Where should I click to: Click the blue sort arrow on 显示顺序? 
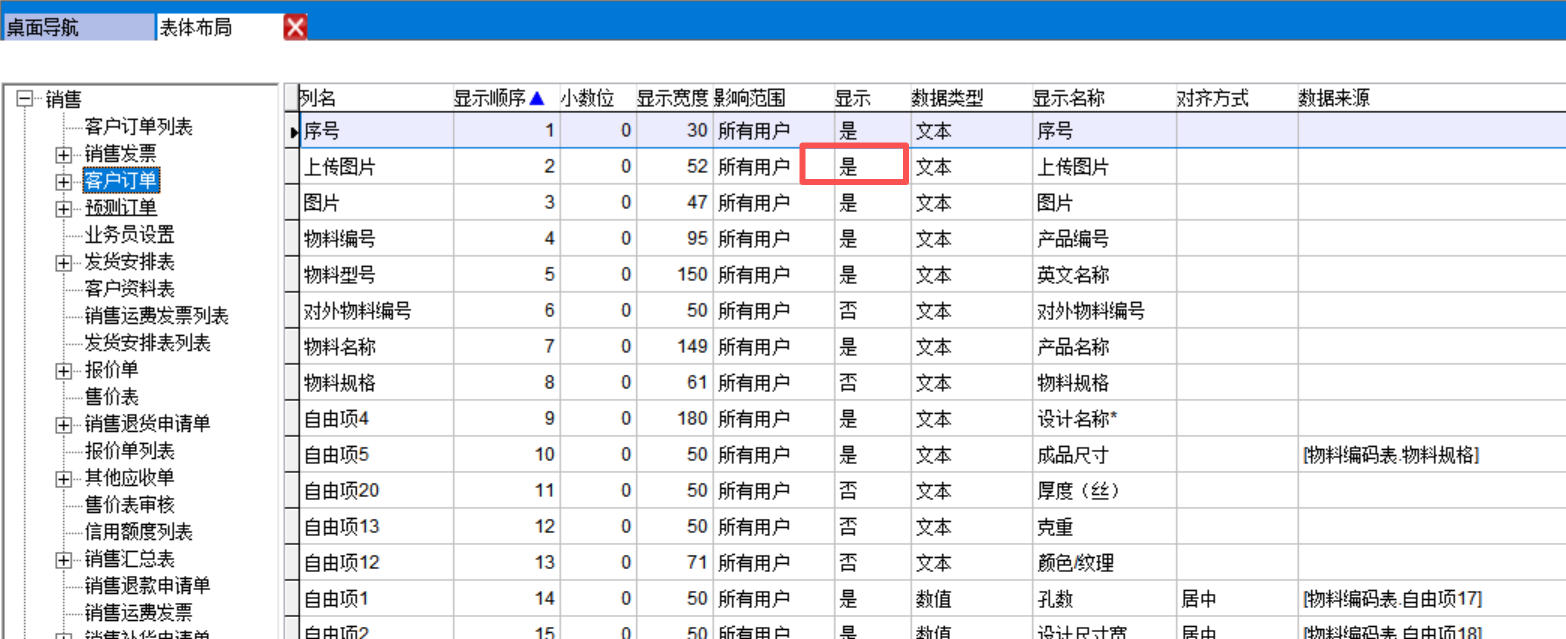[537, 98]
